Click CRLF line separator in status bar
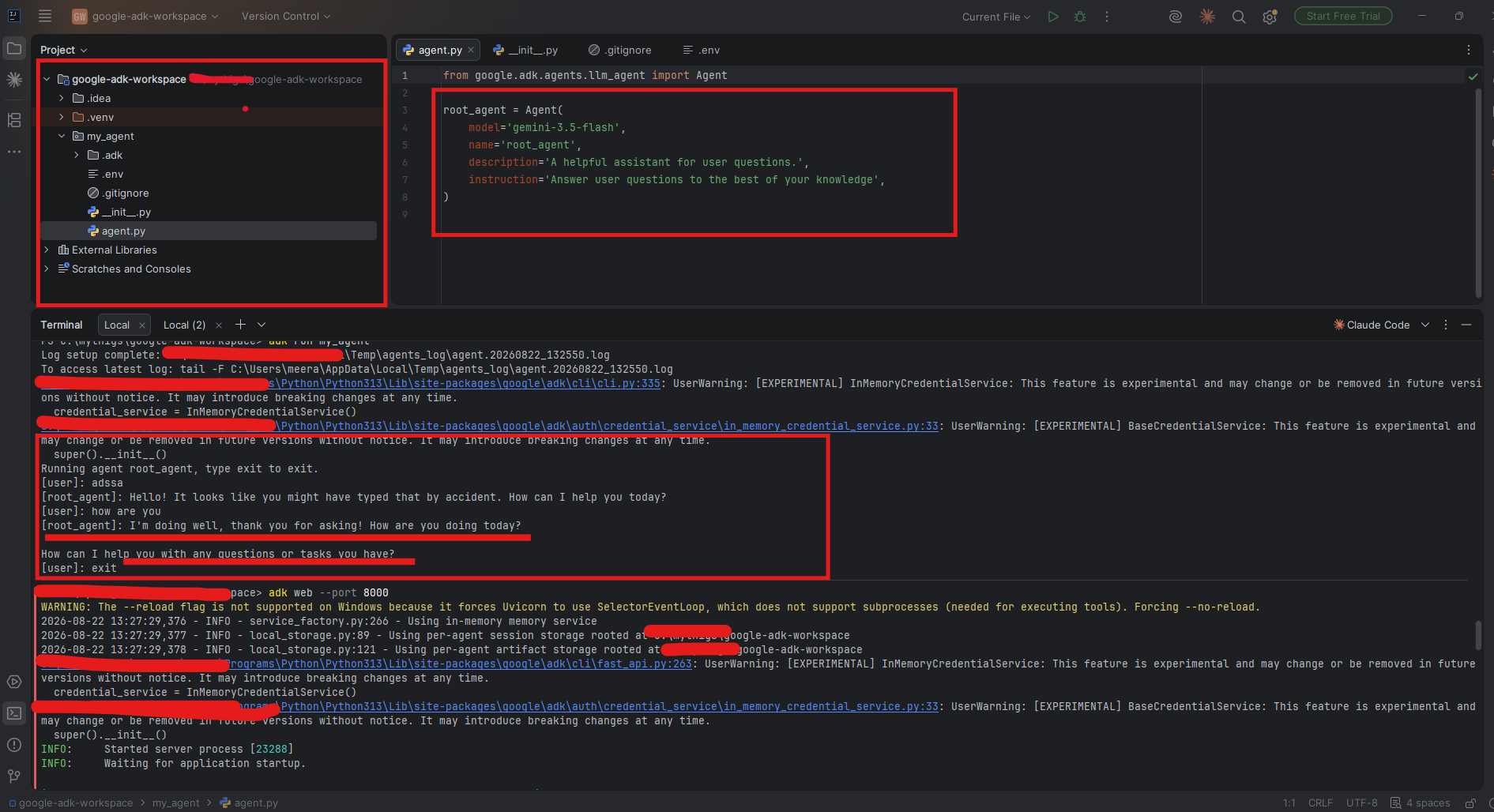Image resolution: width=1494 pixels, height=812 pixels. [x=1320, y=803]
